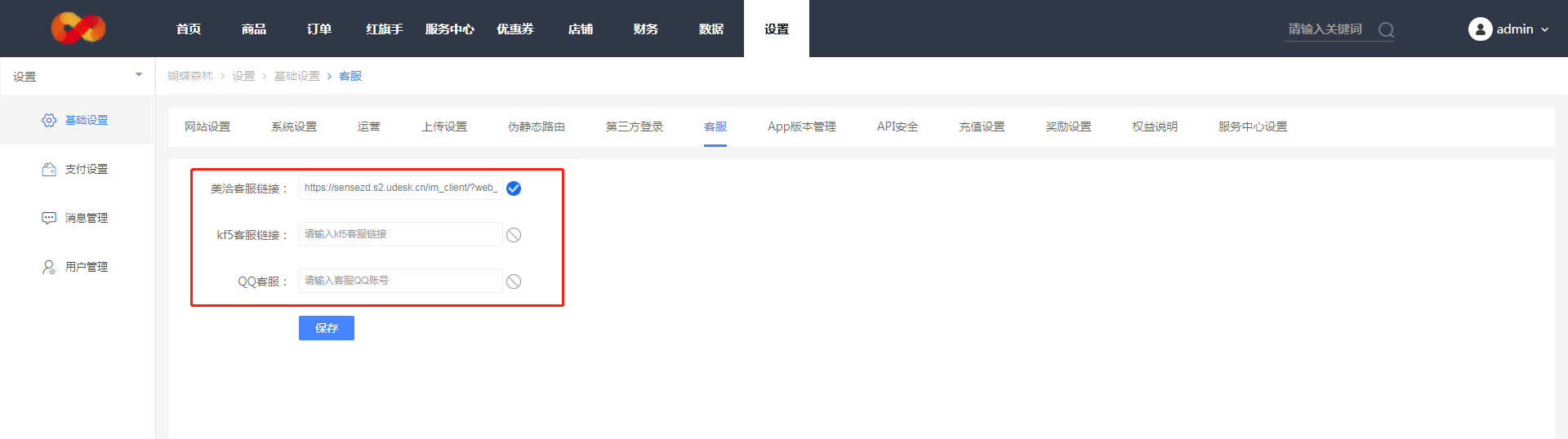Click the 消息管理 chat icon
Viewport: 1568px width, 439px height.
[x=49, y=218]
